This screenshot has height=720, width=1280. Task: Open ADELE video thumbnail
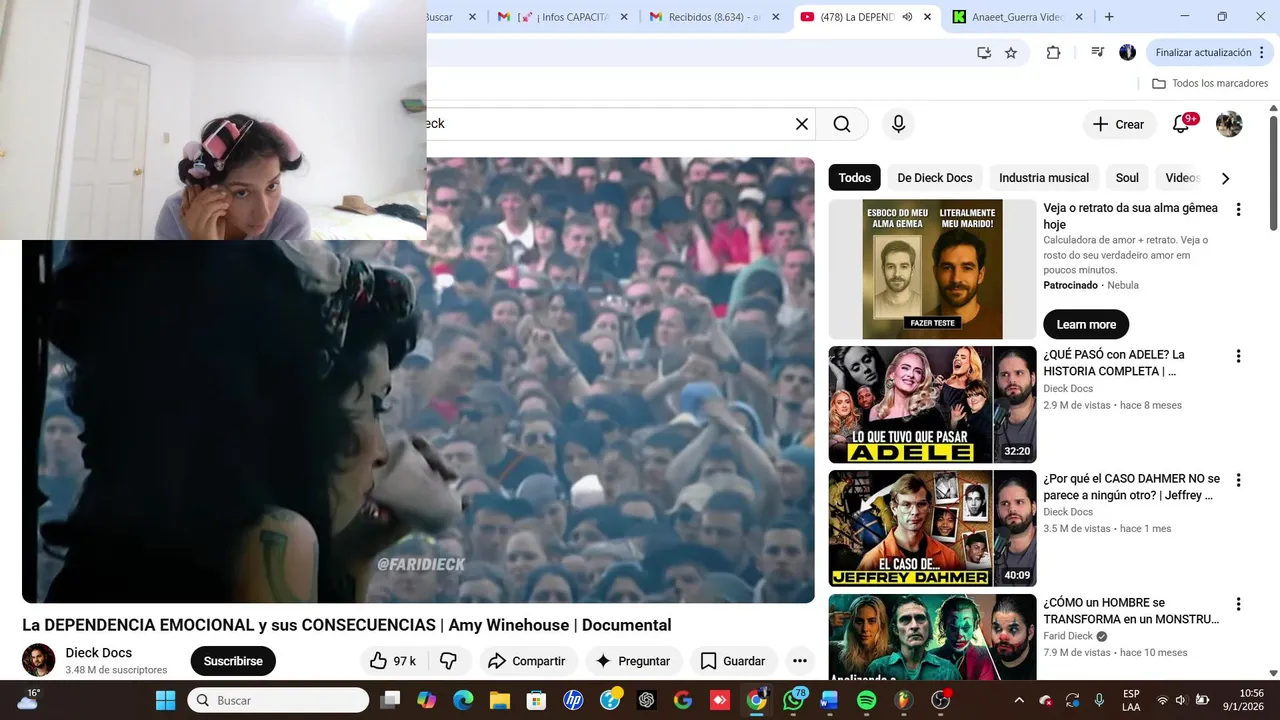point(932,404)
